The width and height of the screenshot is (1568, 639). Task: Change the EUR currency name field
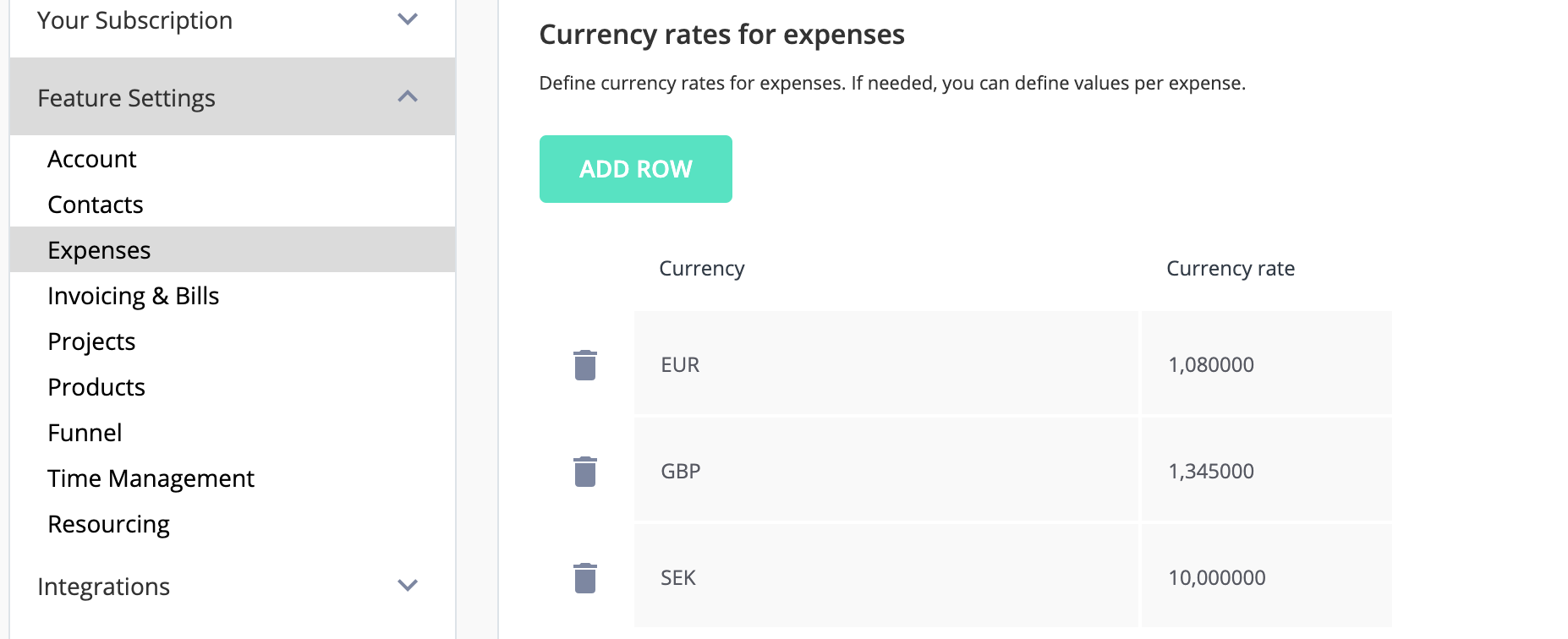point(885,363)
